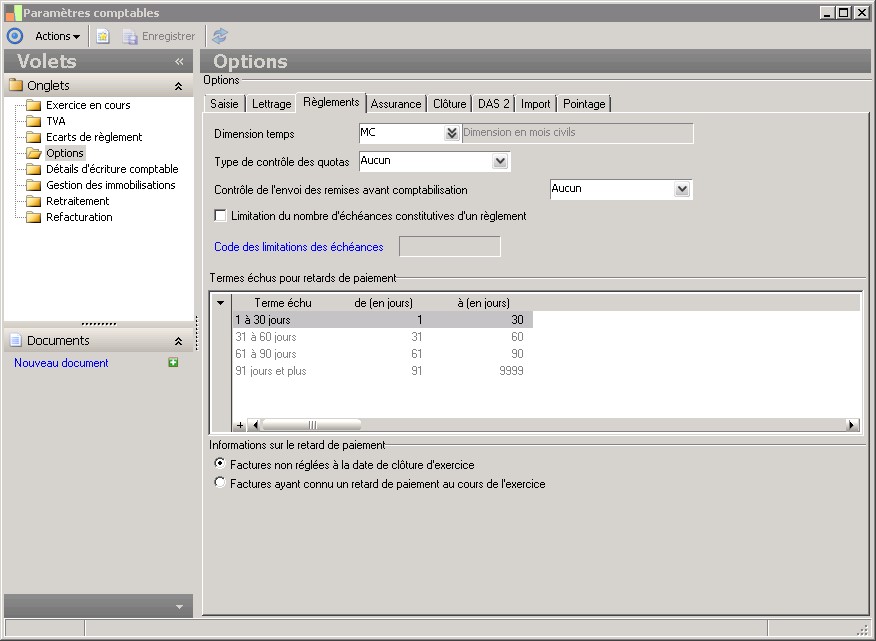
Task: Switch to the Assurance tab
Action: [x=396, y=104]
